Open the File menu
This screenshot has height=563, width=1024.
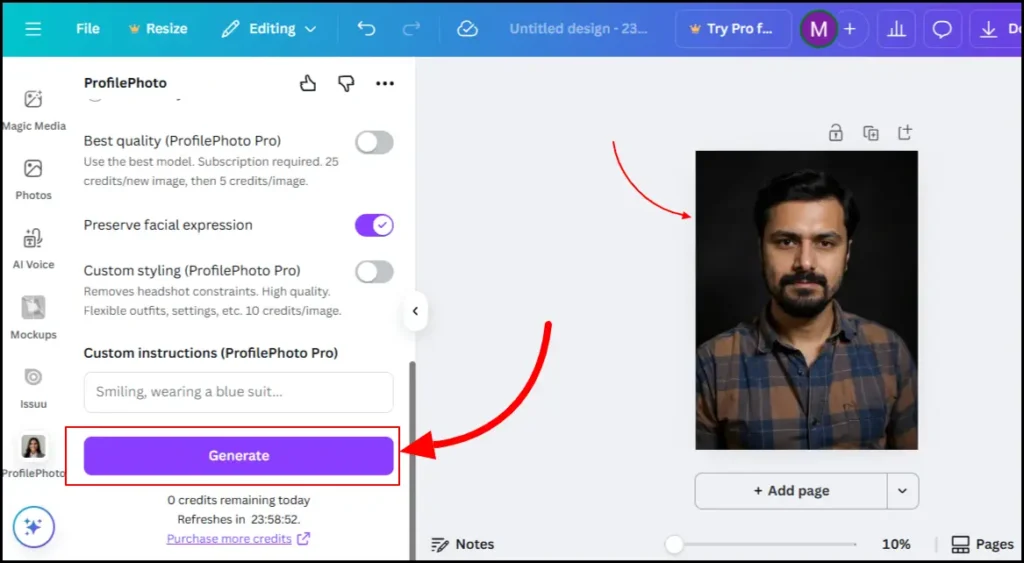point(88,29)
